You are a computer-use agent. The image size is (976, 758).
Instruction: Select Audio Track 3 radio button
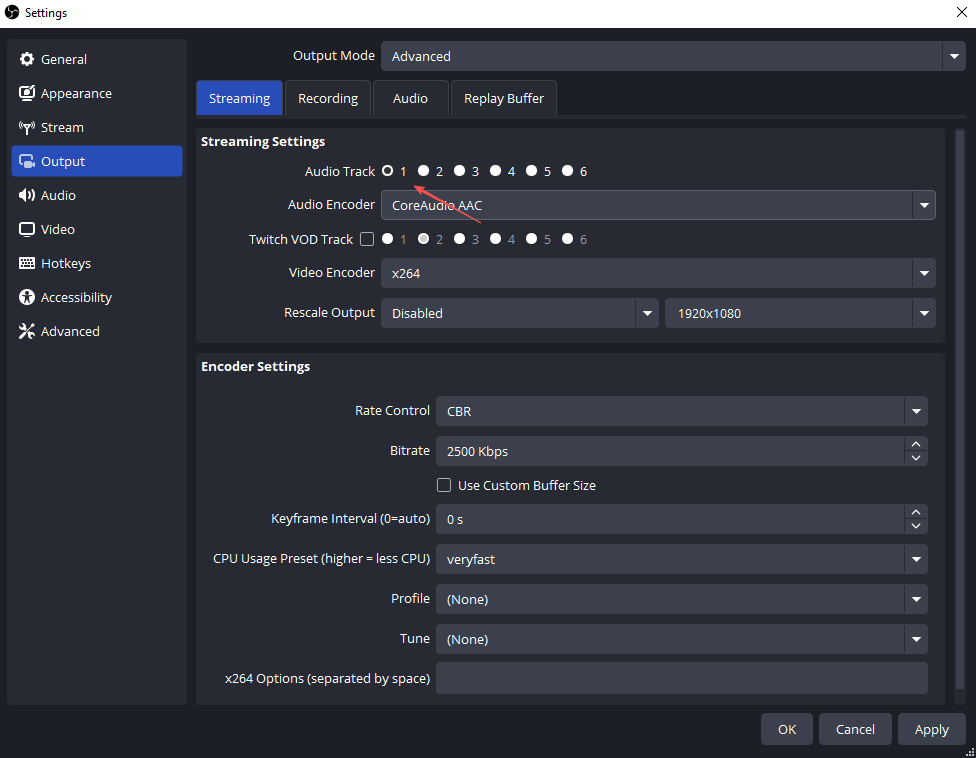459,171
